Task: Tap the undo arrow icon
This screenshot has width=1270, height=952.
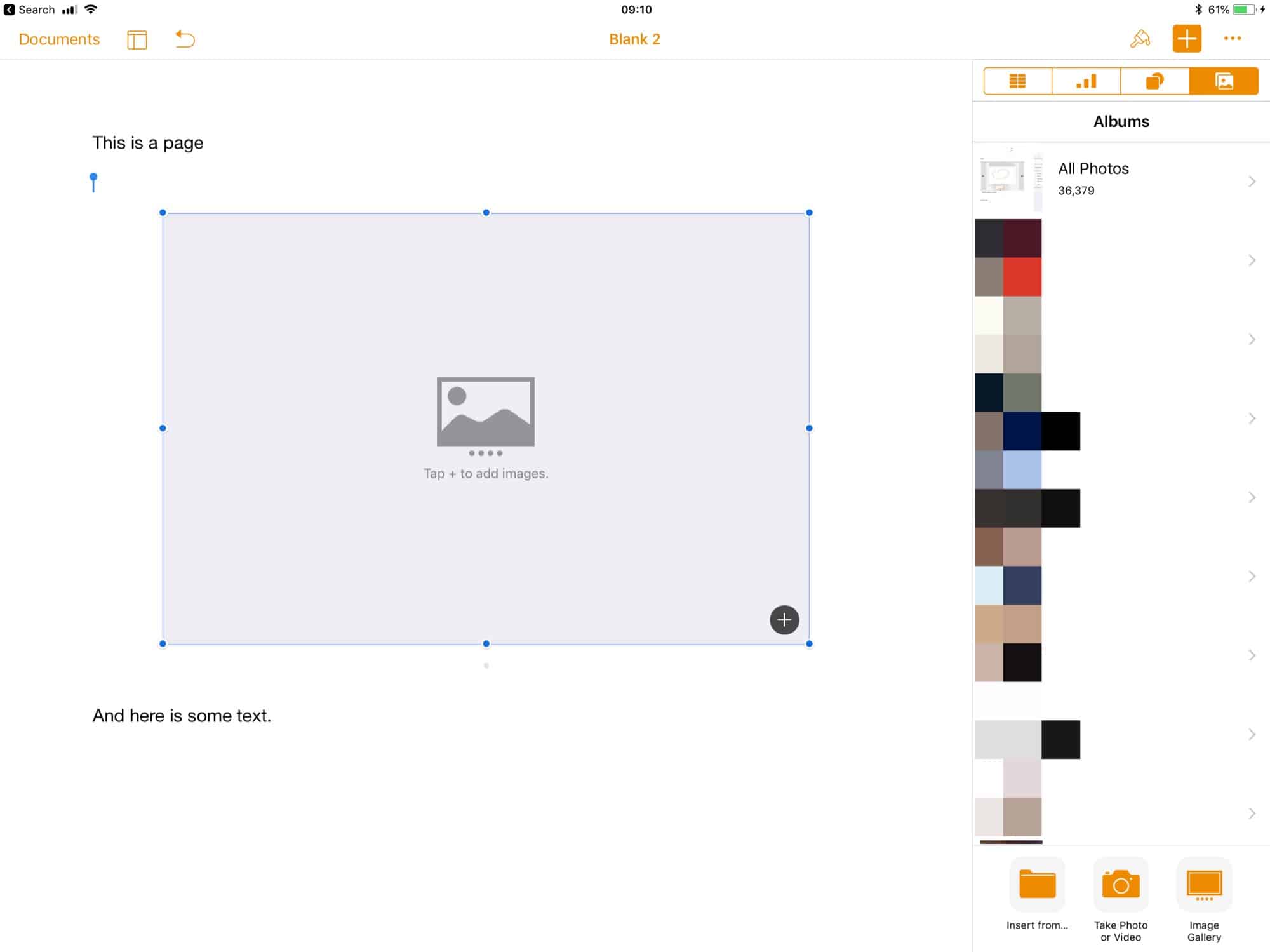Action: tap(184, 39)
